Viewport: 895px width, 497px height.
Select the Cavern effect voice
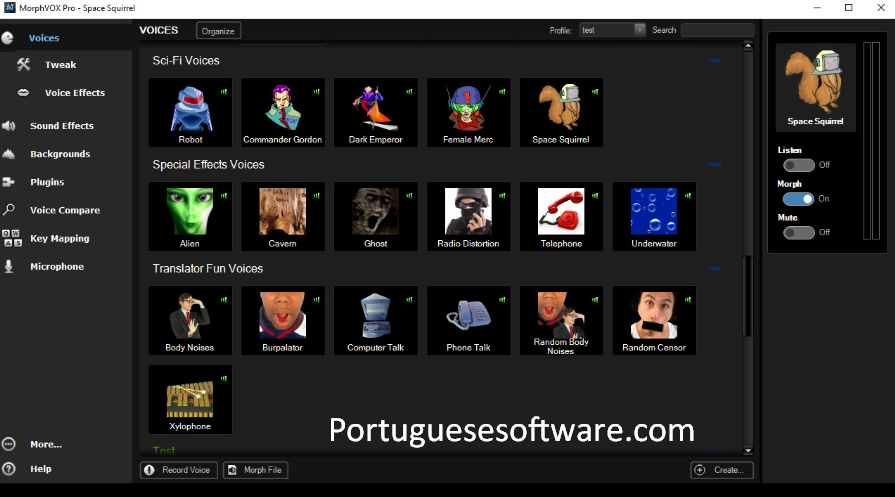(x=283, y=216)
